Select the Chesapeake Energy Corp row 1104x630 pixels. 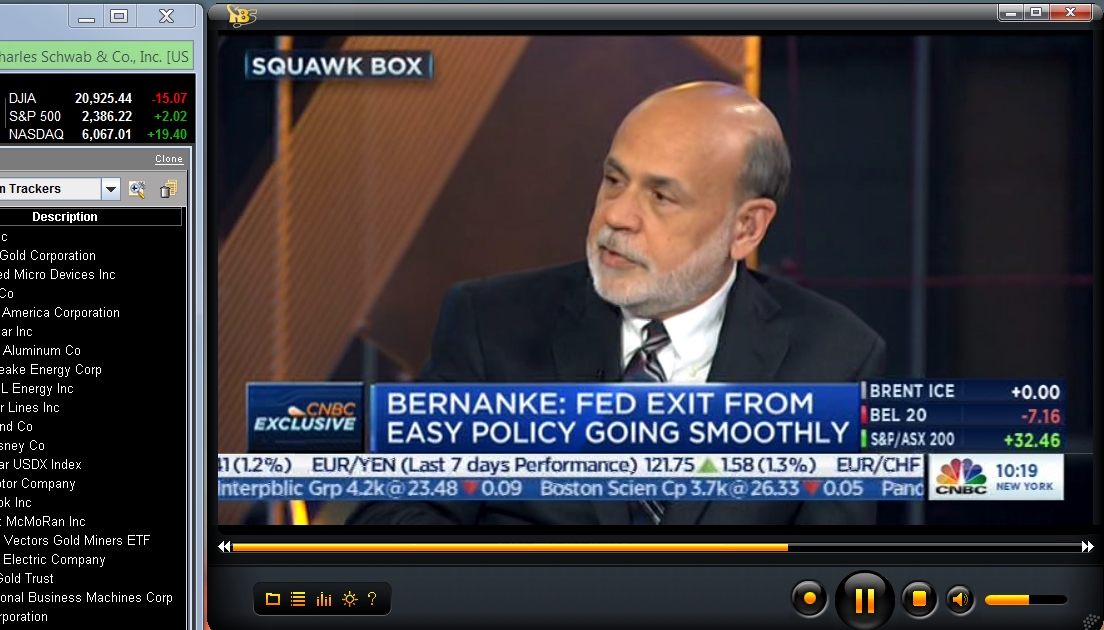[92, 370]
